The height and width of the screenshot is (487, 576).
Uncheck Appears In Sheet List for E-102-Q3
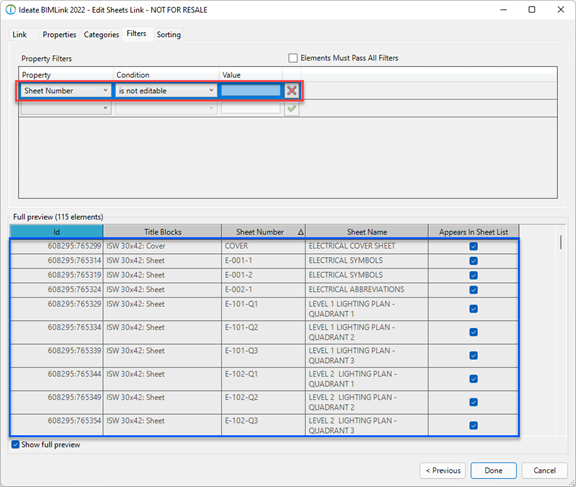[474, 425]
